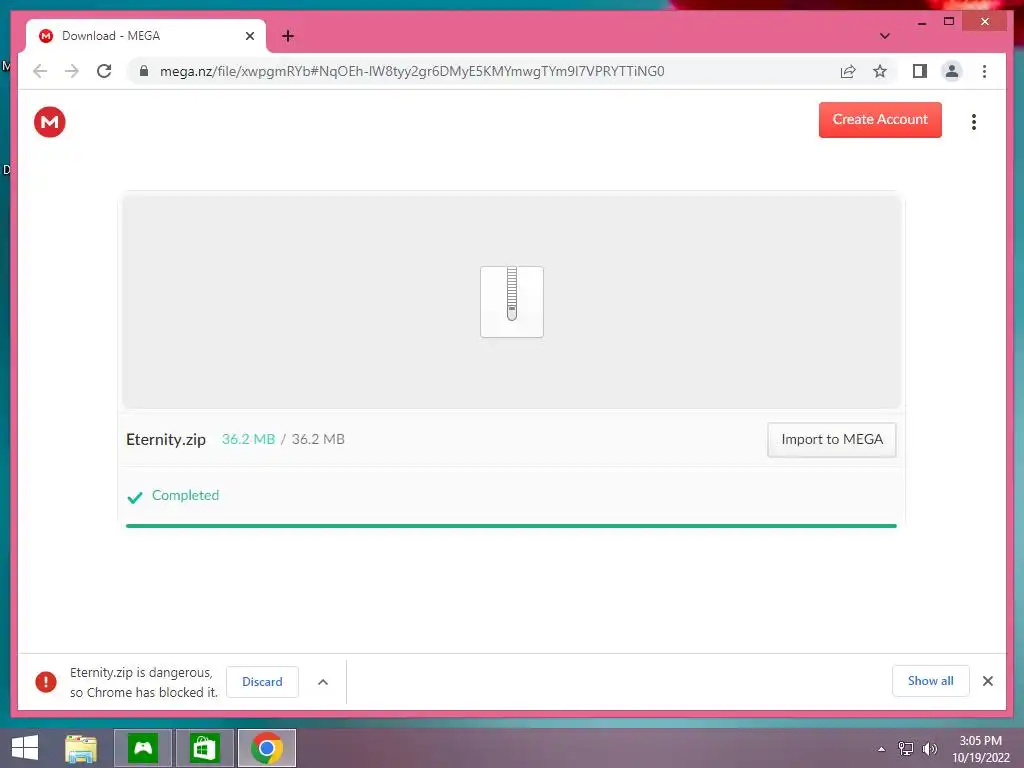Click the MEGA logo icon
This screenshot has height=768, width=1024.
pyautogui.click(x=50, y=122)
